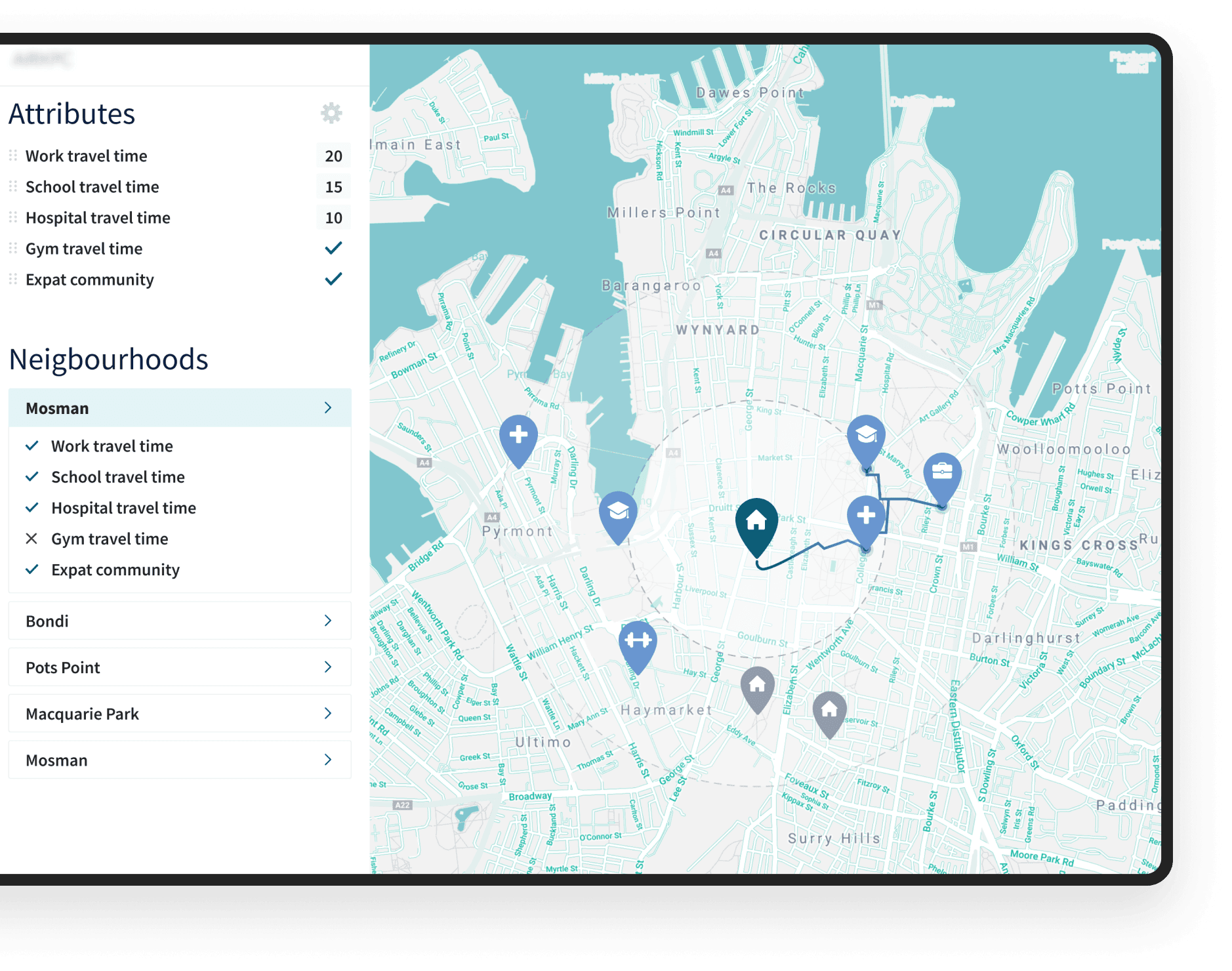The height and width of the screenshot is (971, 1232).
Task: Grab the Expat community drag handle
Action: 13,279
